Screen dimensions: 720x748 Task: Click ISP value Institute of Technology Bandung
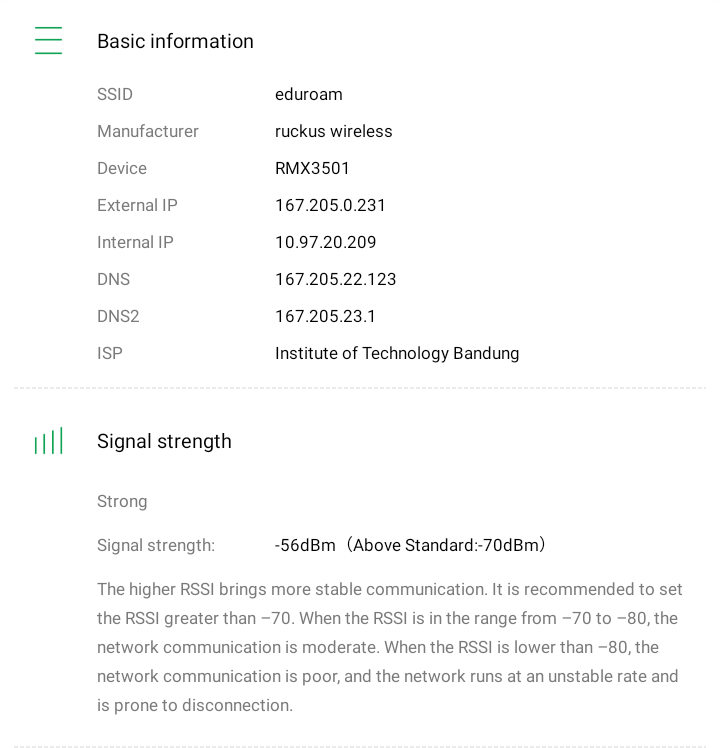pyautogui.click(x=397, y=353)
